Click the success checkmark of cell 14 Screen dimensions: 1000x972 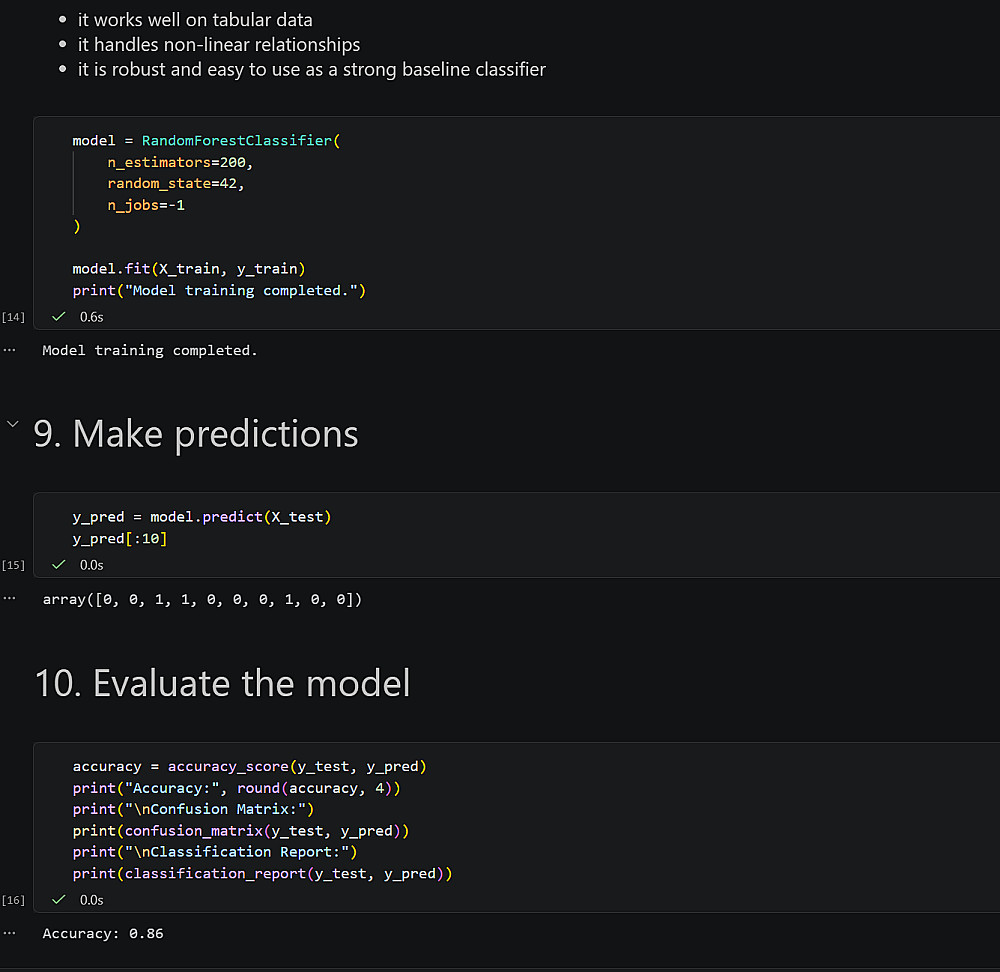click(x=59, y=316)
